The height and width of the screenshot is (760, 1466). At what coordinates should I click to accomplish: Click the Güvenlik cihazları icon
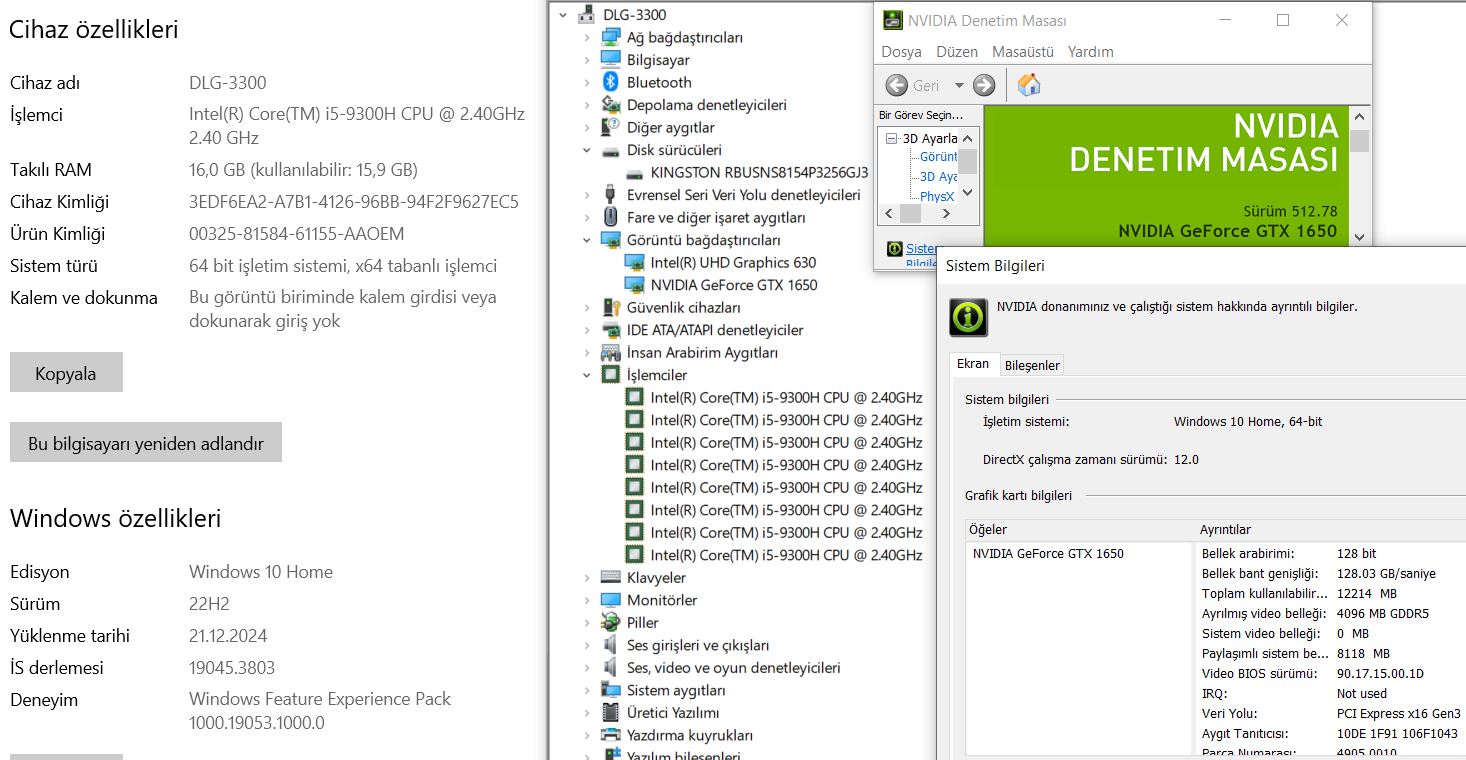(x=611, y=307)
